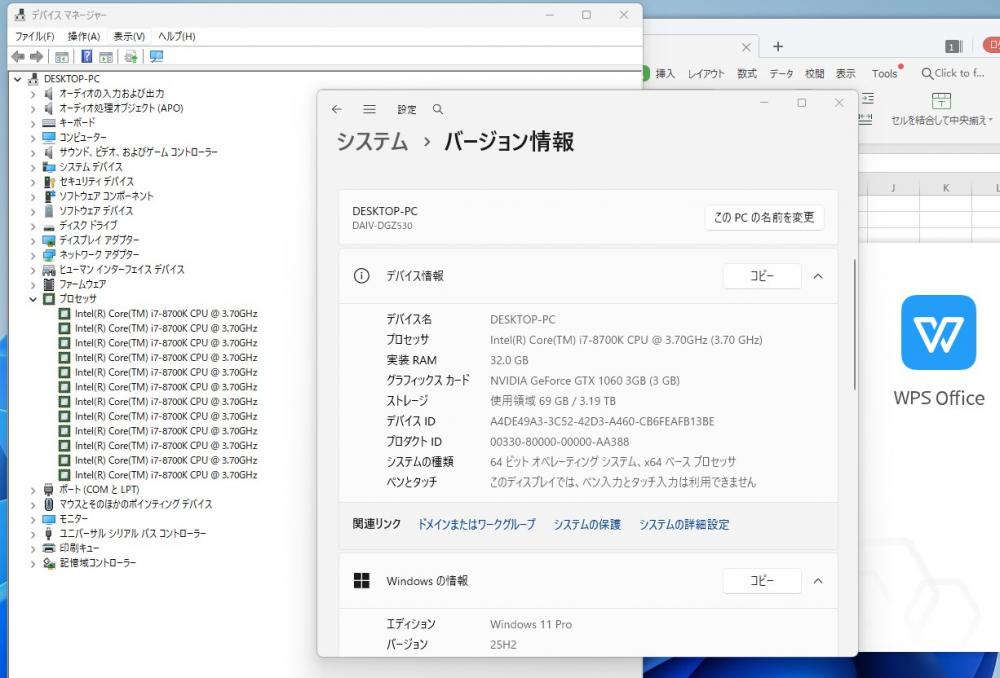
Task: Open 表示(V) menu in Device Manager
Action: click(x=129, y=36)
